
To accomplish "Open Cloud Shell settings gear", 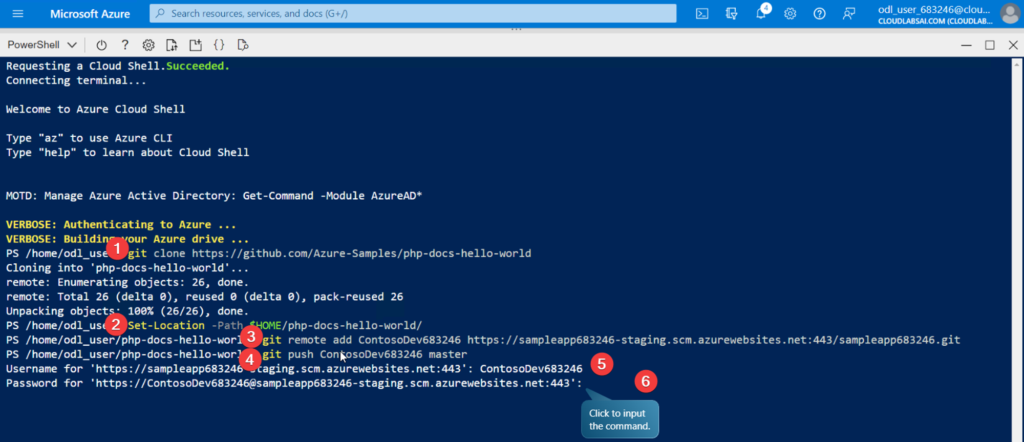I will (149, 45).
